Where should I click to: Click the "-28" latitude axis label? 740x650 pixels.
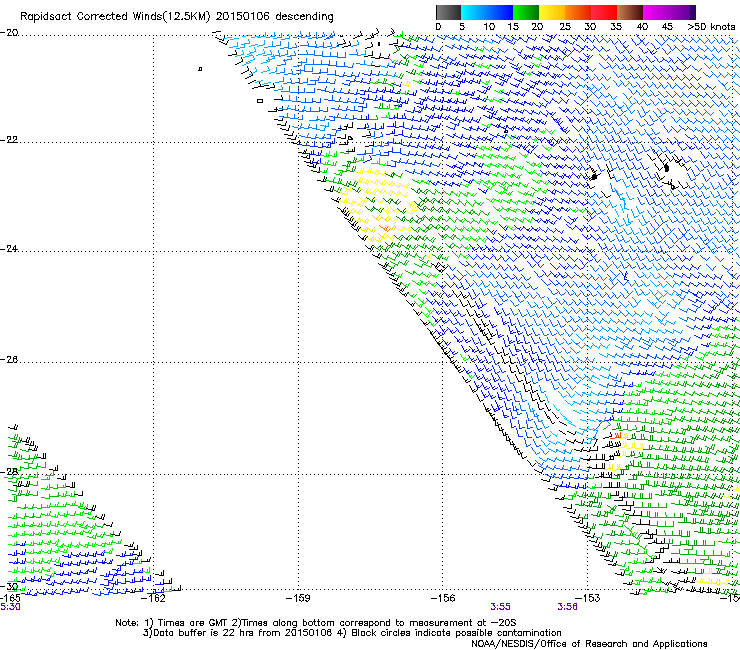click(x=9, y=472)
